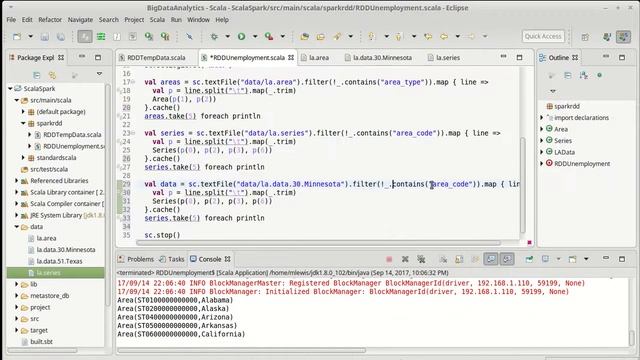The image size is (640, 360).
Task: Click the green Run button icon
Action: tap(242, 36)
